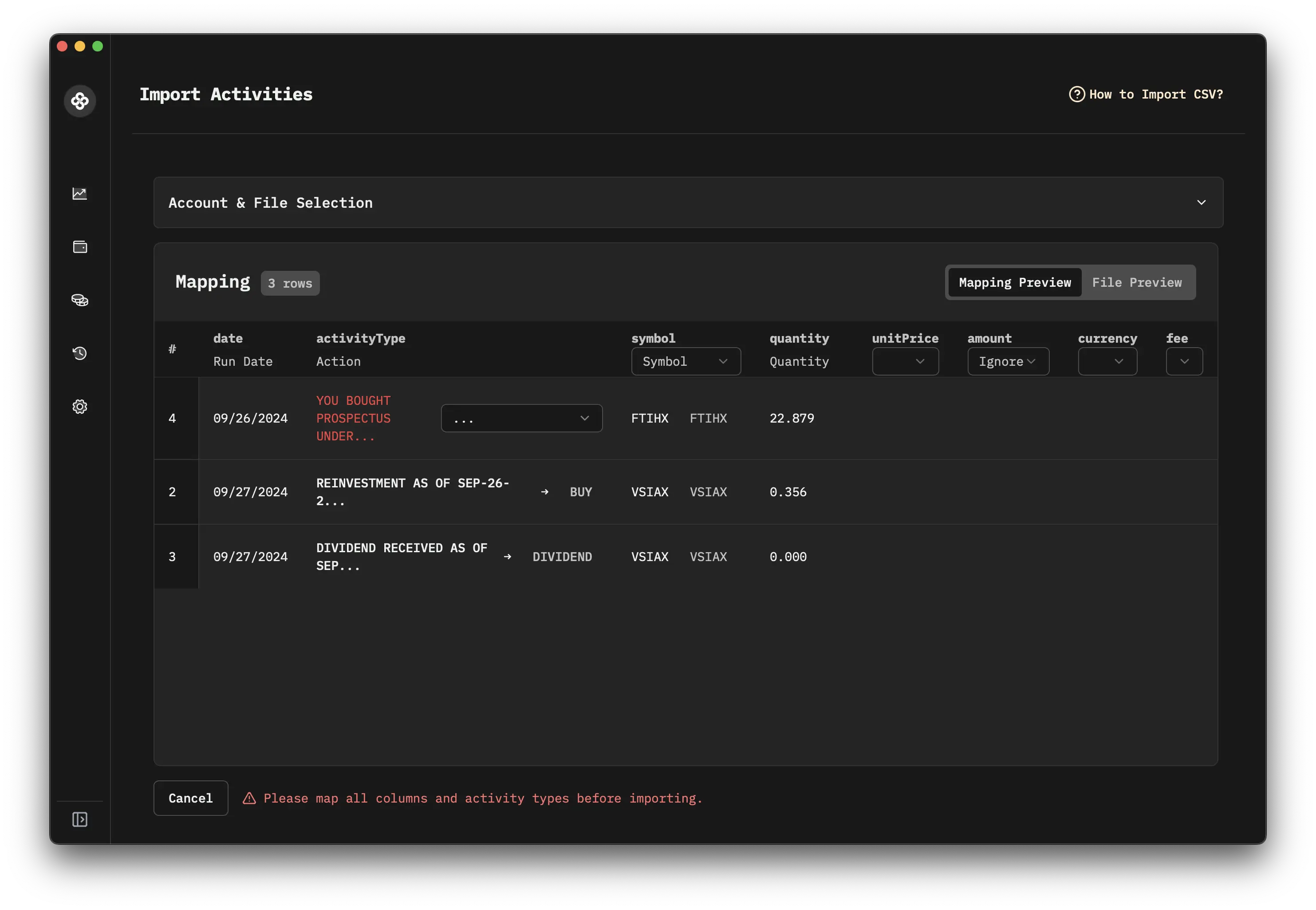Click the Run Date mapping label

tap(243, 361)
